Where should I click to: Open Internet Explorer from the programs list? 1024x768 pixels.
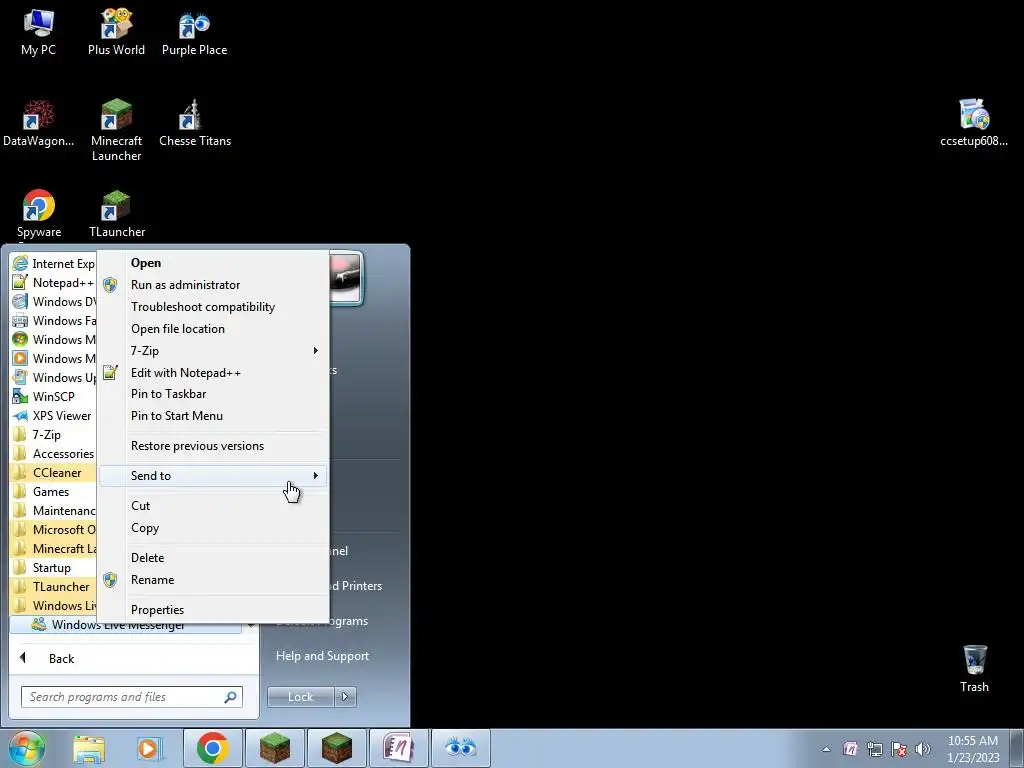pyautogui.click(x=54, y=264)
